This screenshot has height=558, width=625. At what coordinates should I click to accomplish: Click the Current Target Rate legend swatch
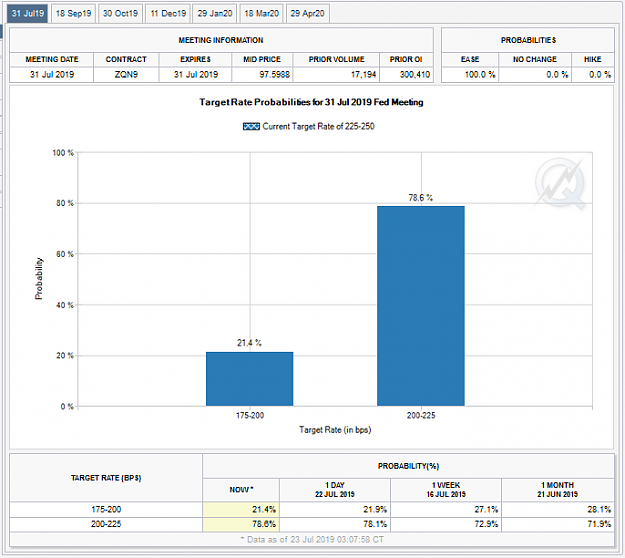[x=251, y=127]
